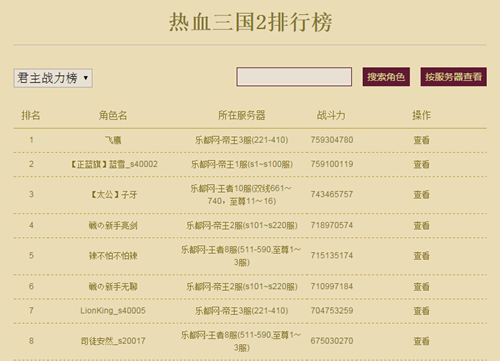Click the 所在服务器 column header
Image resolution: width=500 pixels, height=361 pixels.
click(x=242, y=115)
